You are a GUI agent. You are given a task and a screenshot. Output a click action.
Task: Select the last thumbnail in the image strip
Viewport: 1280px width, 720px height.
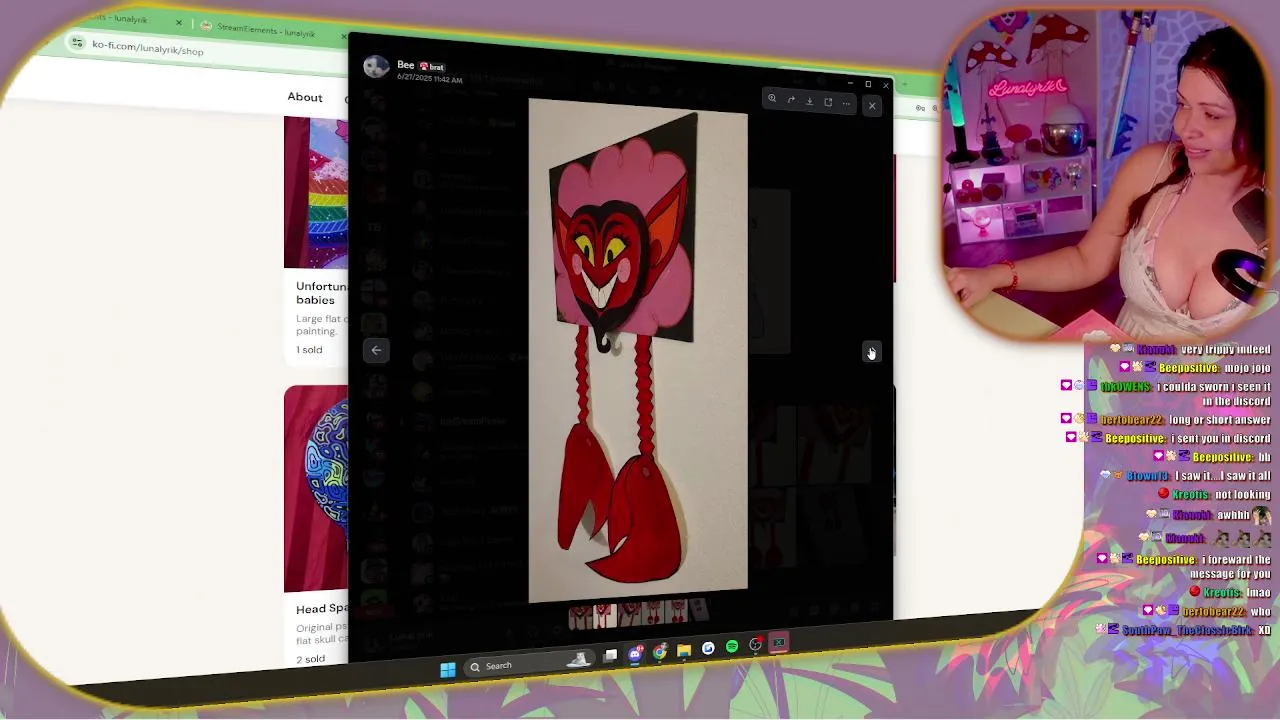699,609
